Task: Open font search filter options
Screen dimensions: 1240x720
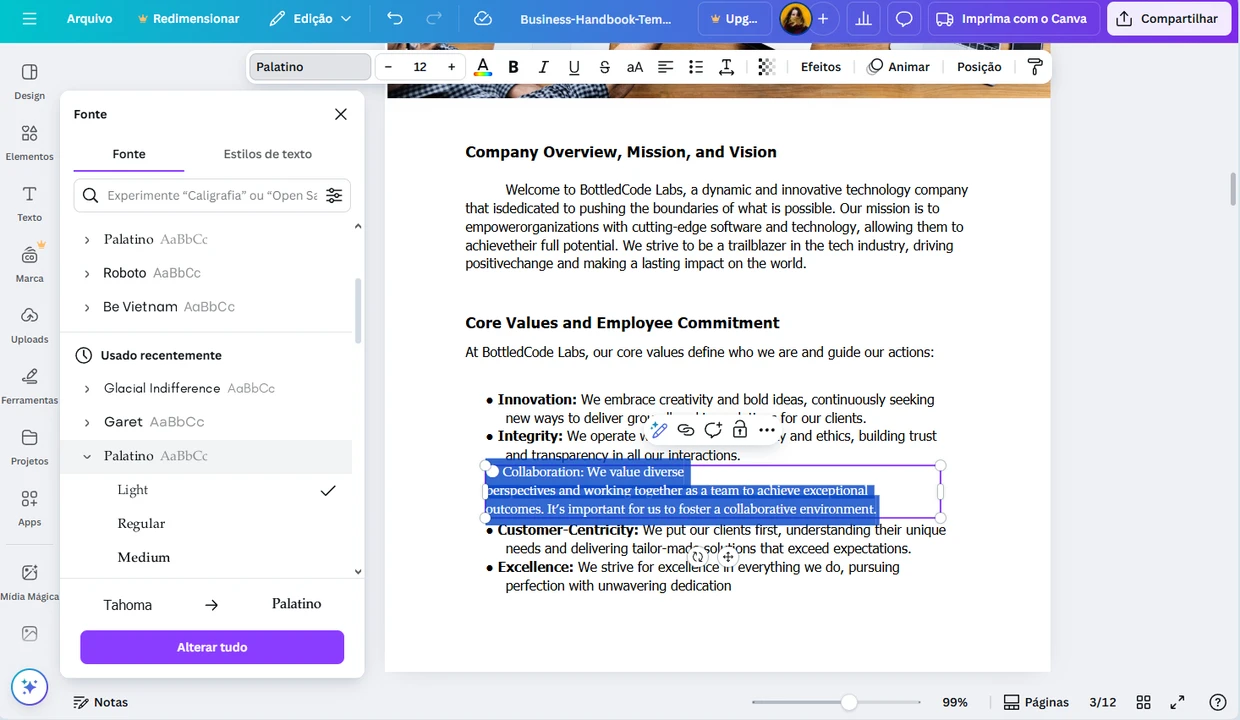Action: 334,195
